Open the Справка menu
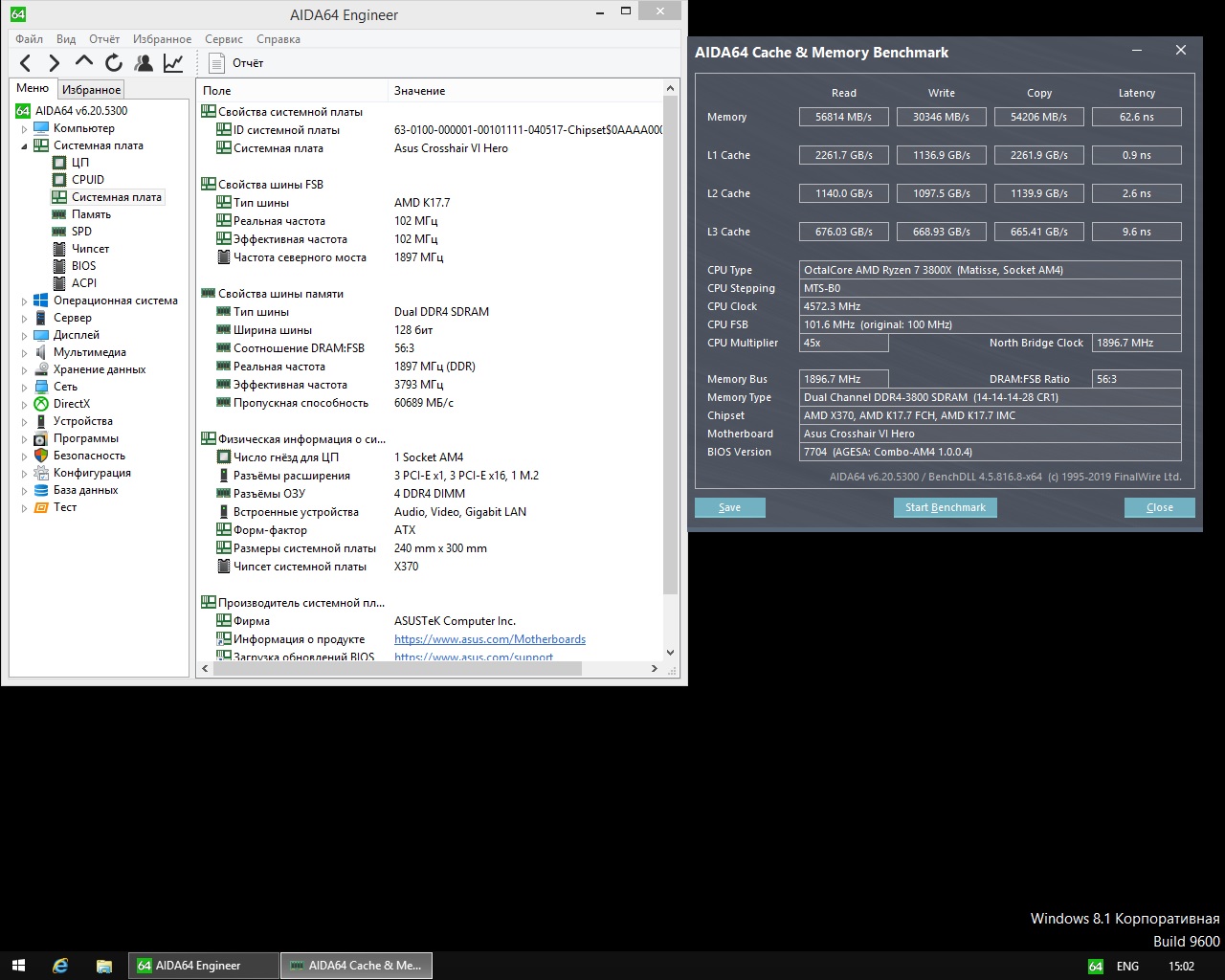The height and width of the screenshot is (980, 1225). tap(278, 39)
